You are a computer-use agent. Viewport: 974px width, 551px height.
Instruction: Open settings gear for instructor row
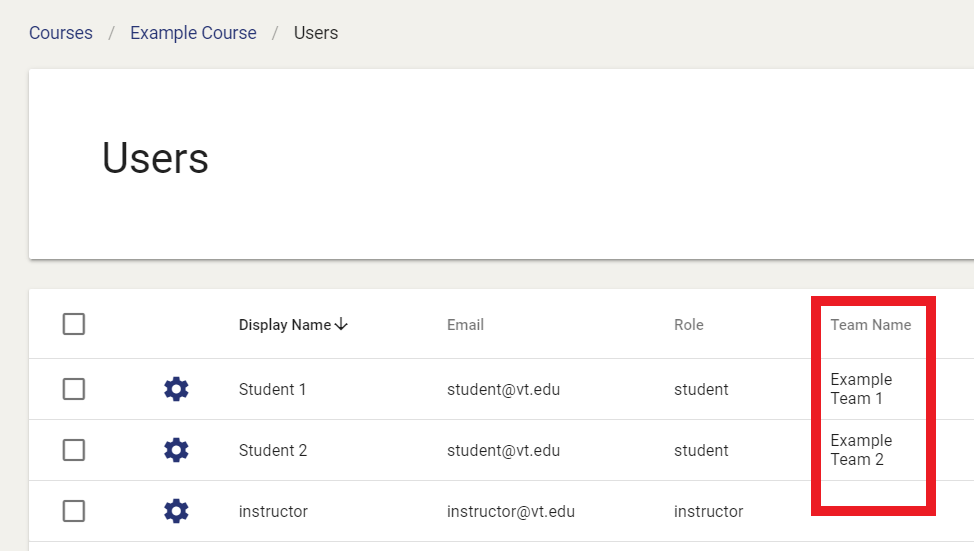pos(176,511)
